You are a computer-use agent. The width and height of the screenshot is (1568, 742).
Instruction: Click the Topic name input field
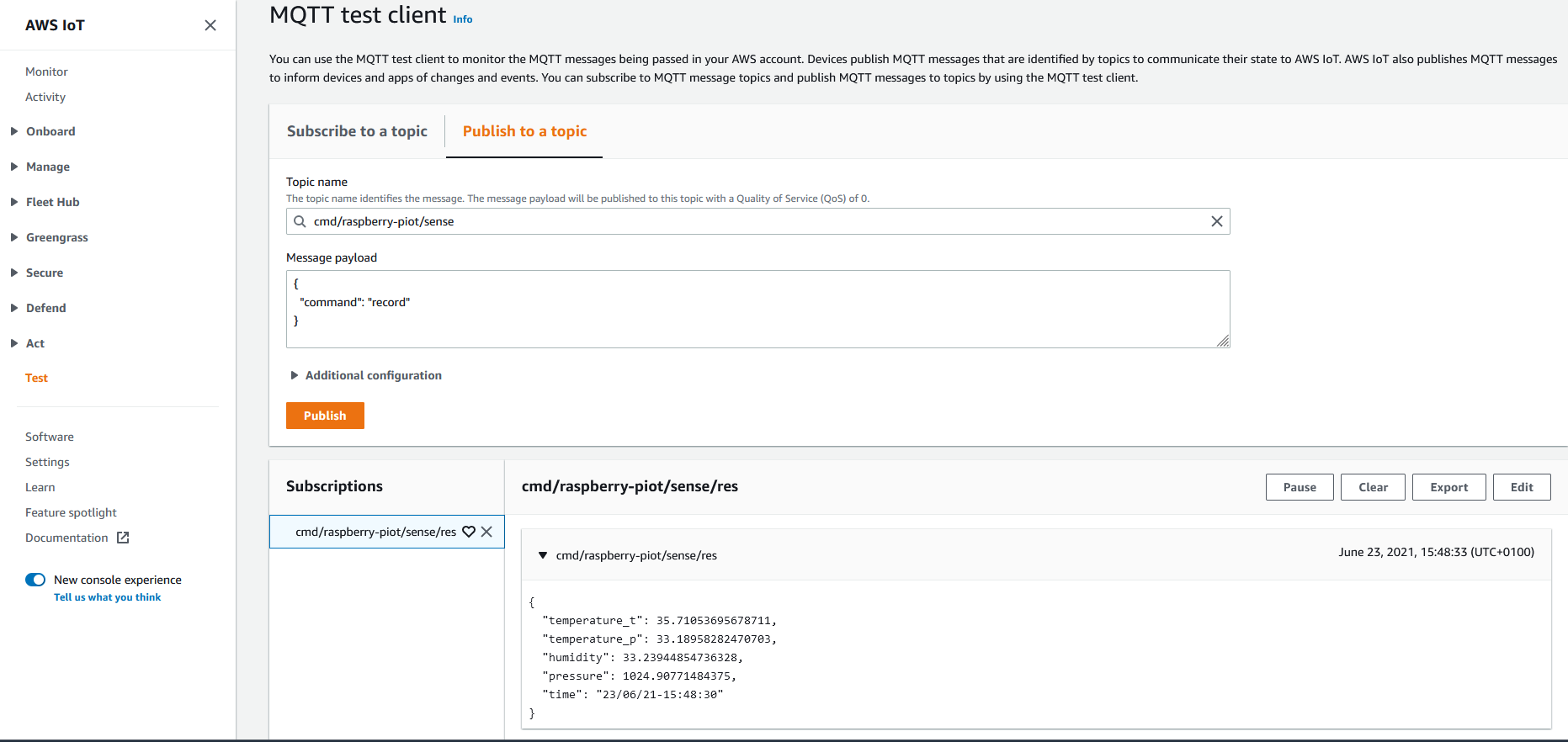[758, 221]
